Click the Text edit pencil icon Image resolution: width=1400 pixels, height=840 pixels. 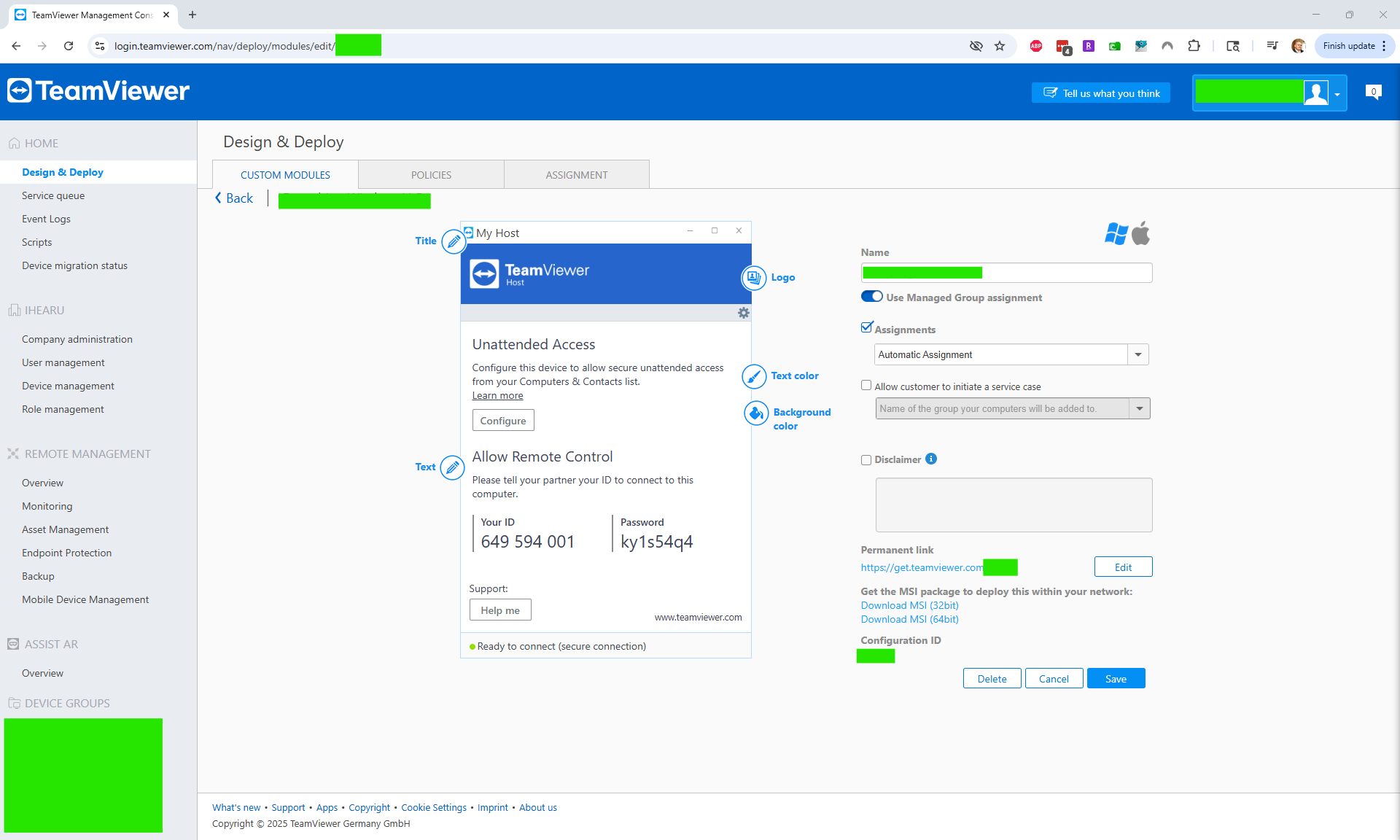pos(453,467)
